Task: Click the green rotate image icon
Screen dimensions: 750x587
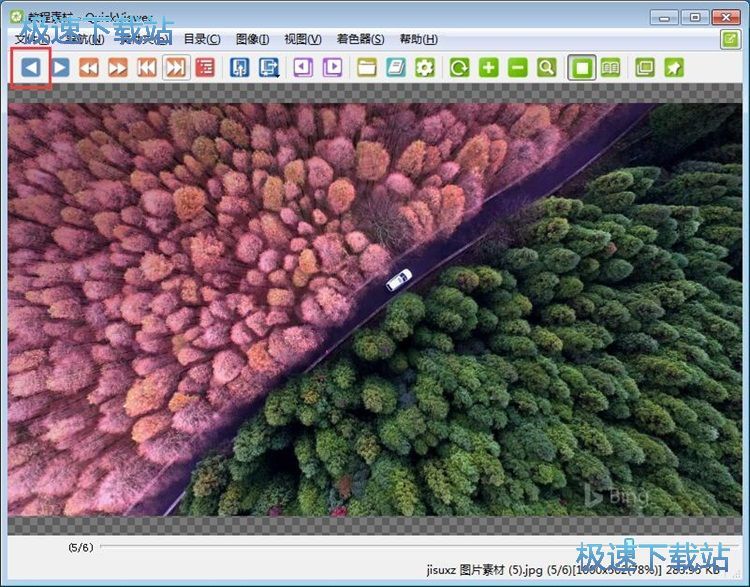Action: (x=459, y=68)
